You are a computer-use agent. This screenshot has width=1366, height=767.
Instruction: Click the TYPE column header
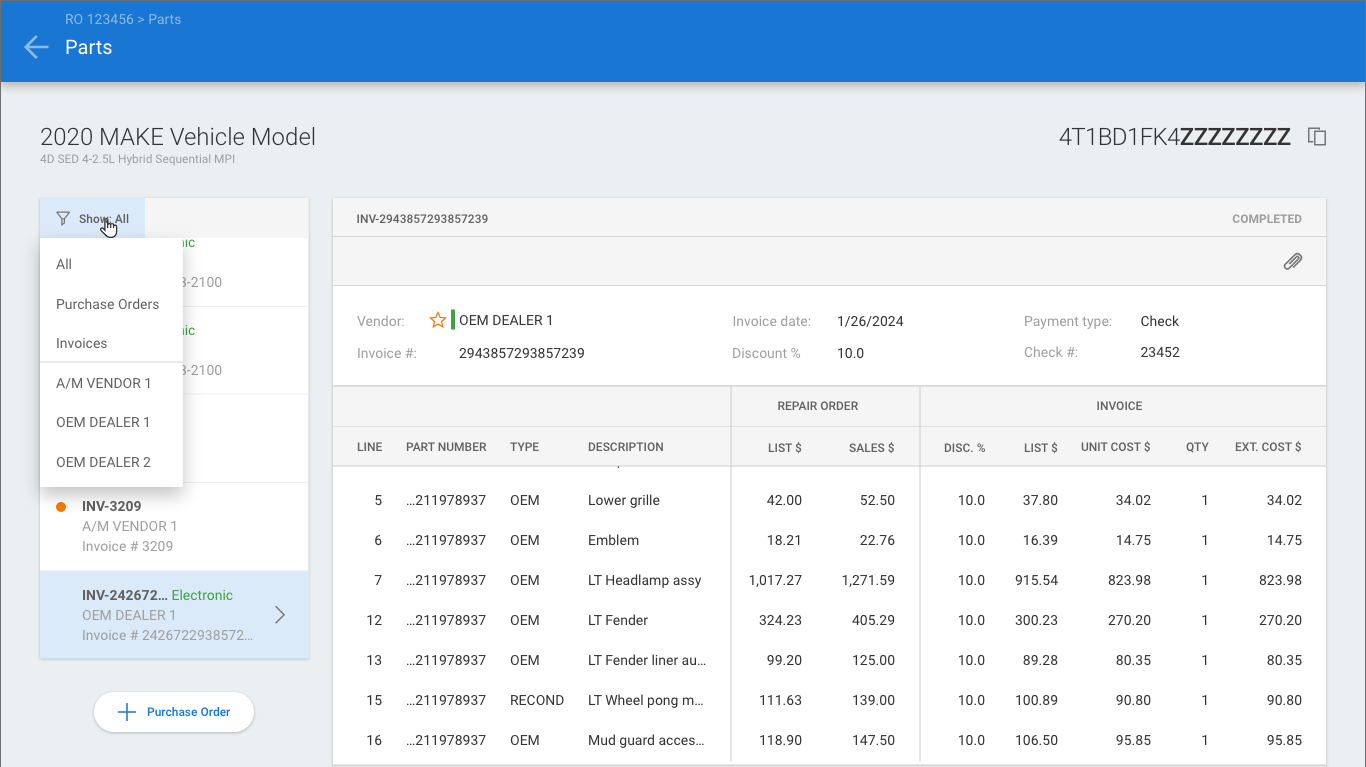point(524,447)
